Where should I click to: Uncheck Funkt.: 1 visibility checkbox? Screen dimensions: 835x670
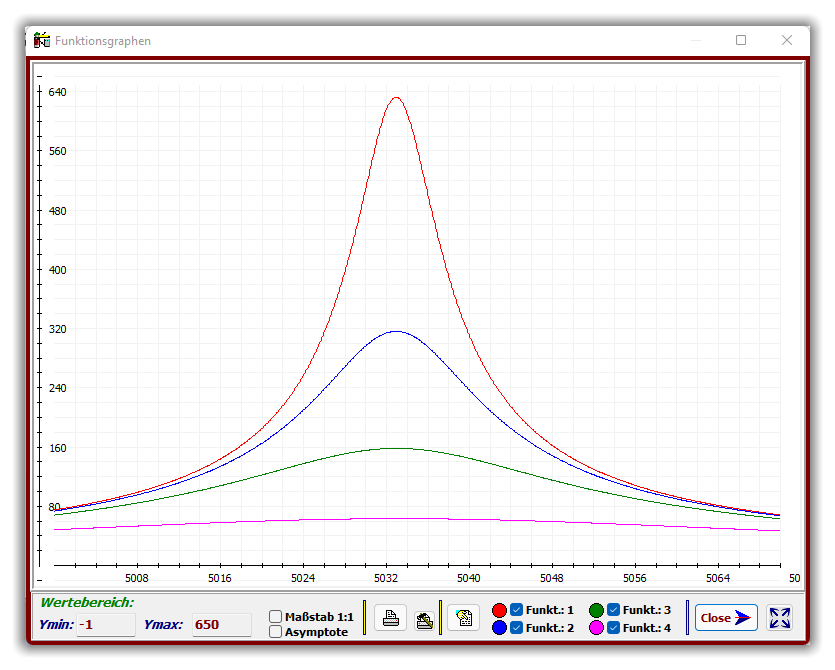517,610
